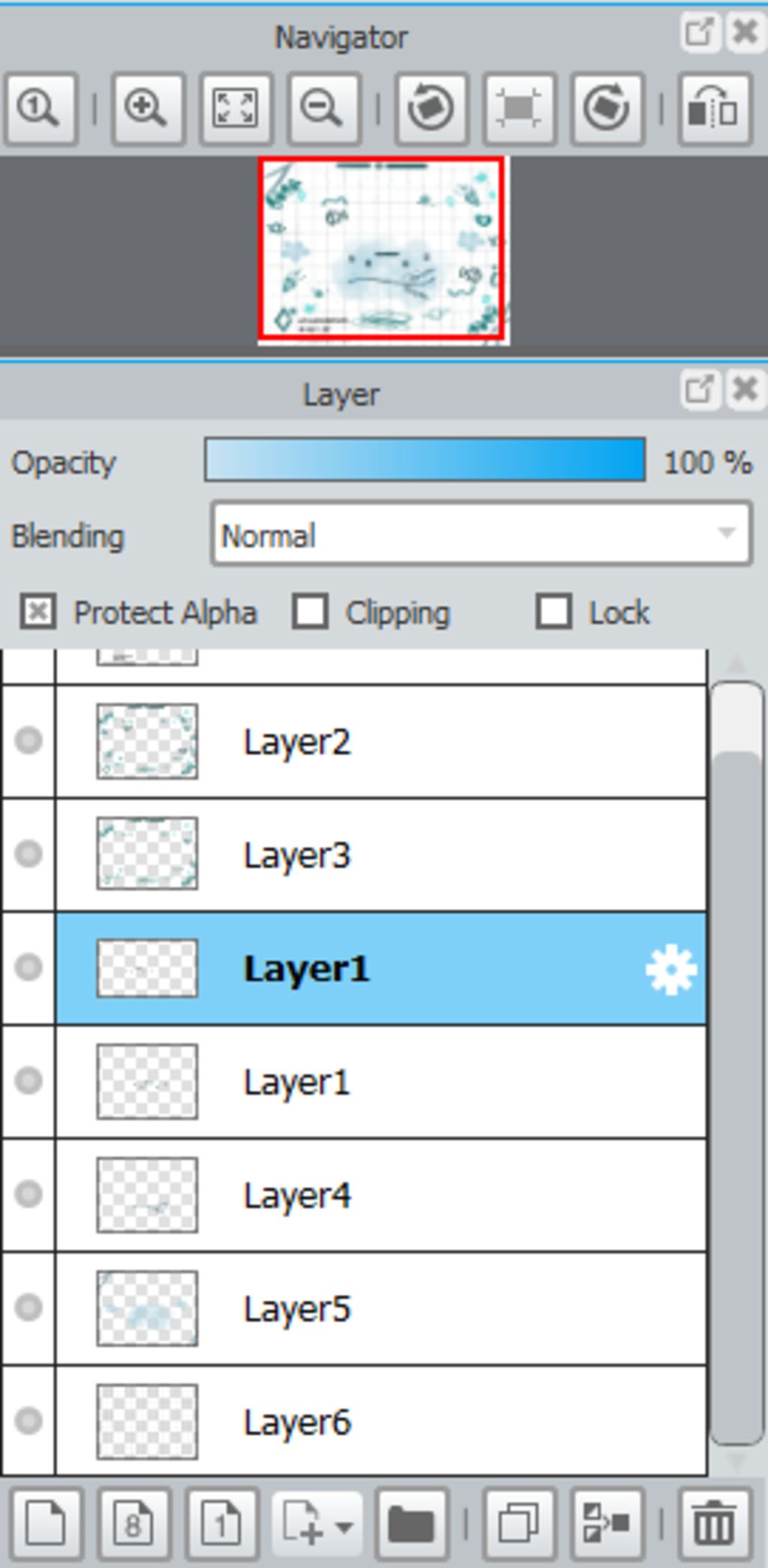The width and height of the screenshot is (768, 1568).
Task: Reset zoom to 100% in Navigator
Action: point(40,109)
